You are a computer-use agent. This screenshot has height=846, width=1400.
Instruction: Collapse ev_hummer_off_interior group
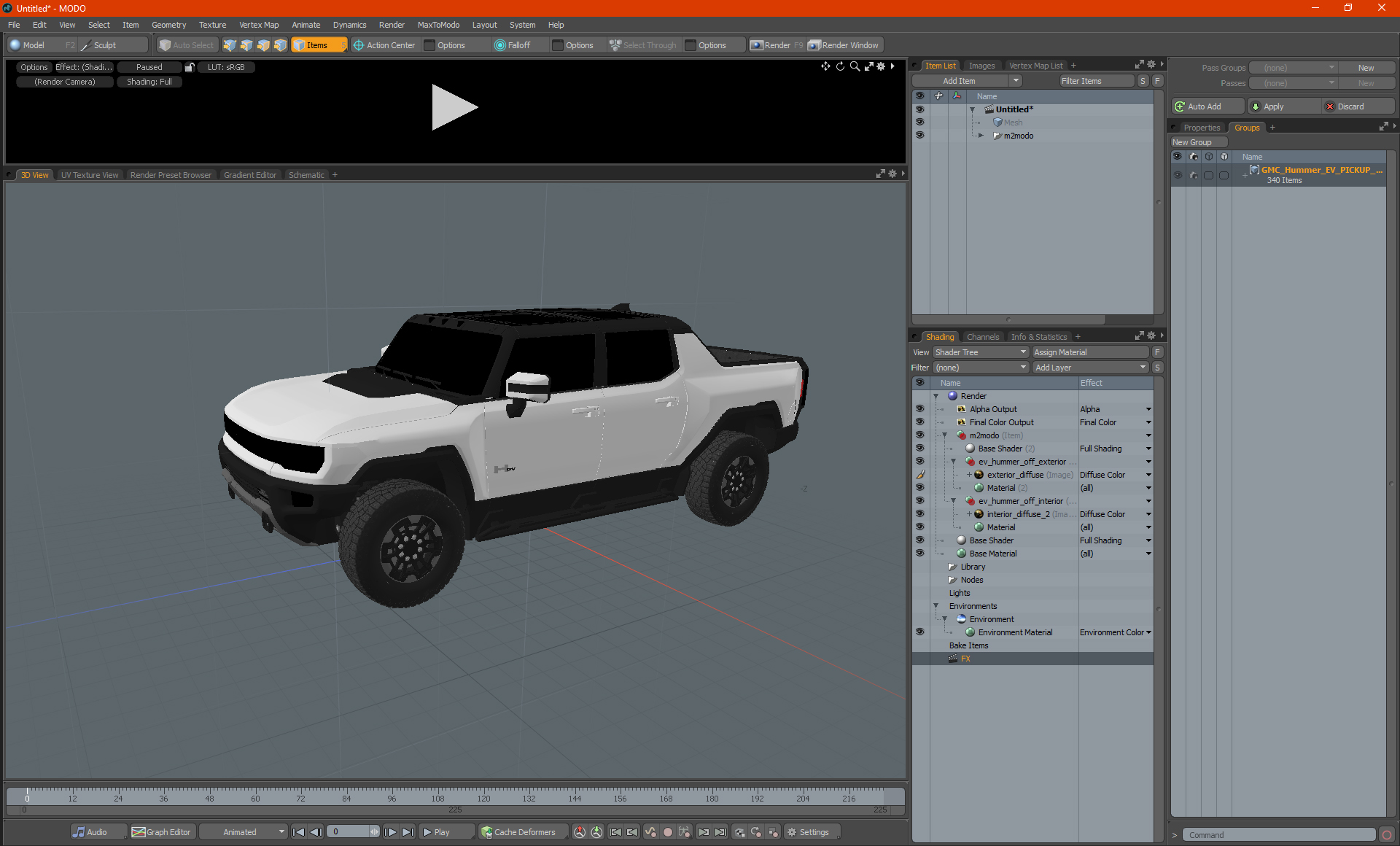pyautogui.click(x=953, y=501)
